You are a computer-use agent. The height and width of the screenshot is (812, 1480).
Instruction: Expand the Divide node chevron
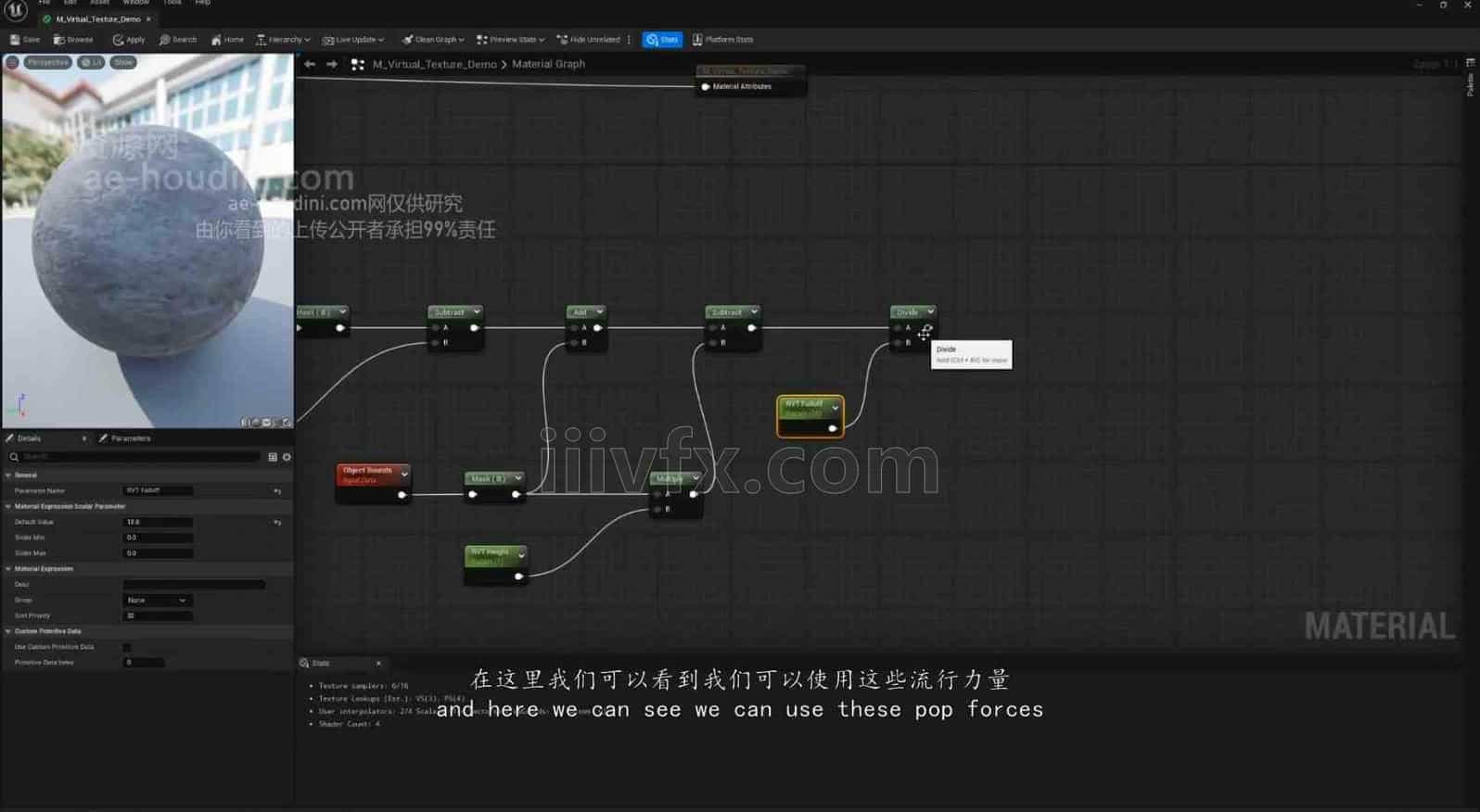pos(930,311)
